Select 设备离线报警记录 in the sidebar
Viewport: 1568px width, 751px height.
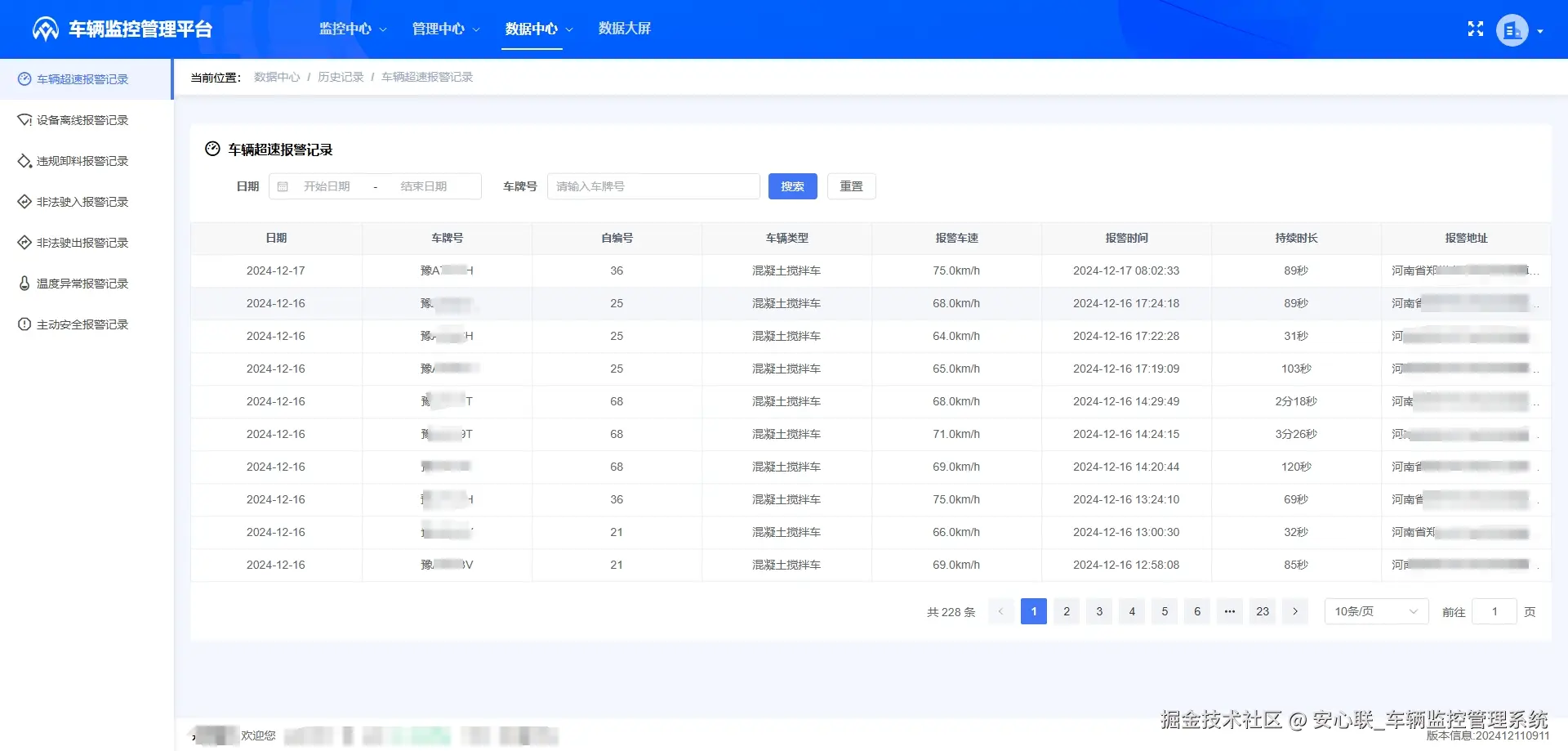[79, 119]
